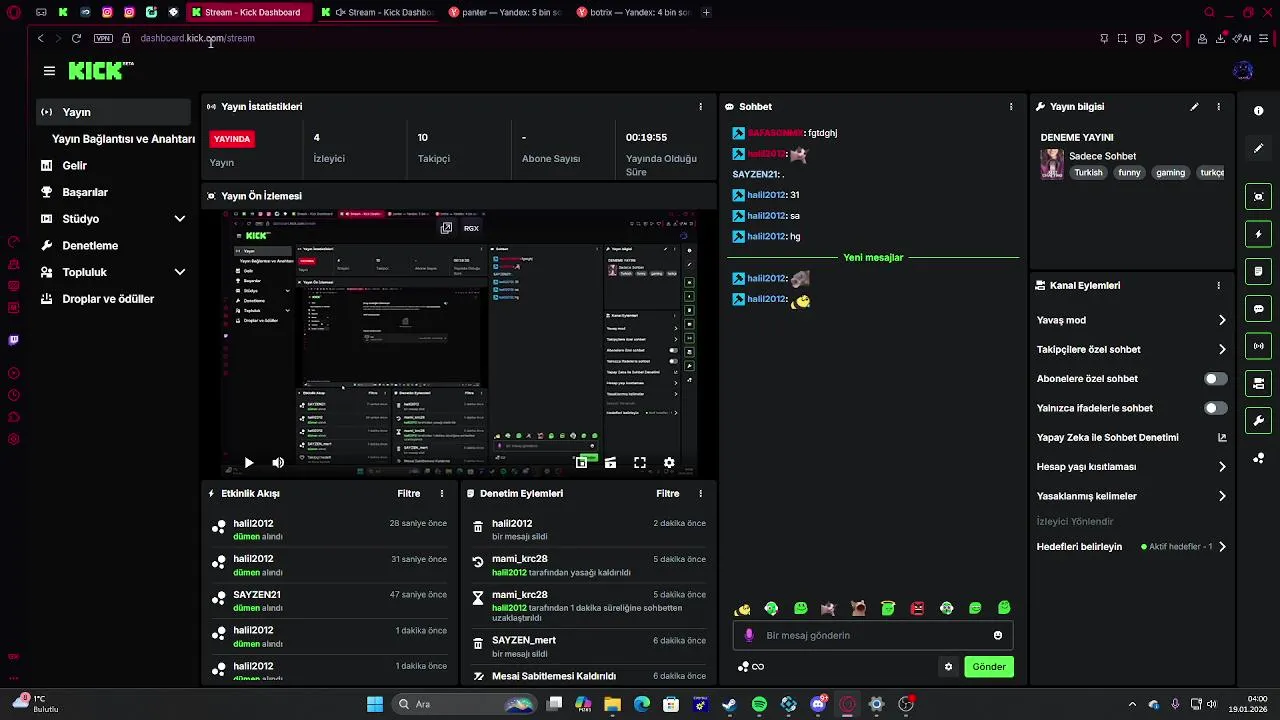Open the info icon in the right rail
The width and height of the screenshot is (1280, 720).
1259,111
